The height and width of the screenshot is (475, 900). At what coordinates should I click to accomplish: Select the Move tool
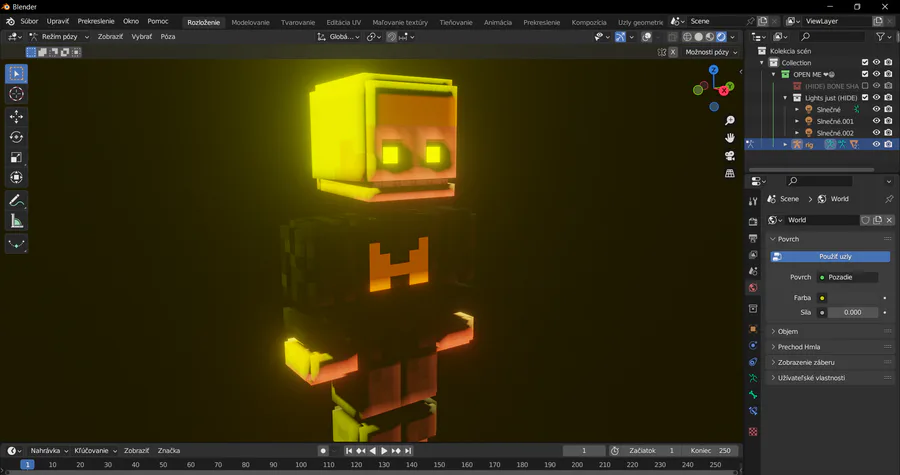(16, 116)
